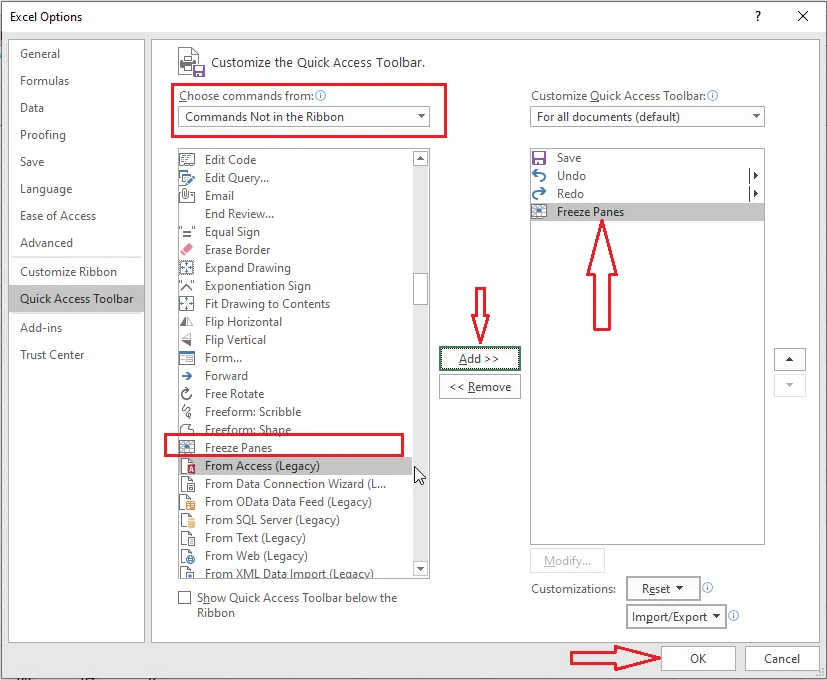Click the Flip Horizontal icon
827x680 pixels.
[x=187, y=322]
